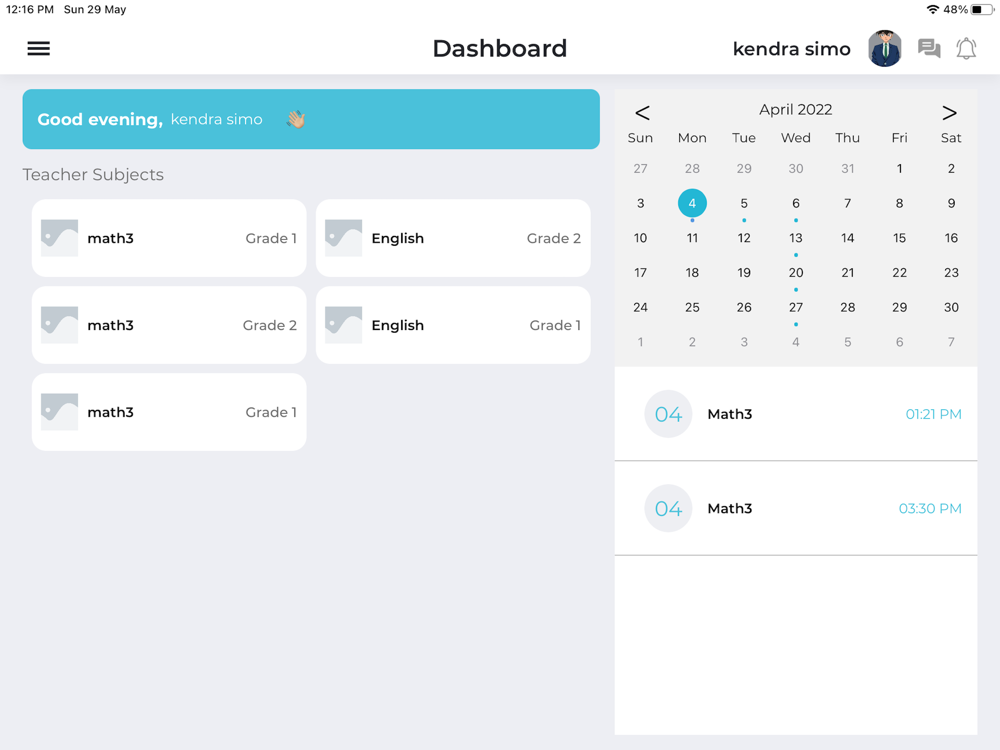The width and height of the screenshot is (1000, 750).
Task: Click the Teacher Subjects heading
Action: tap(93, 175)
